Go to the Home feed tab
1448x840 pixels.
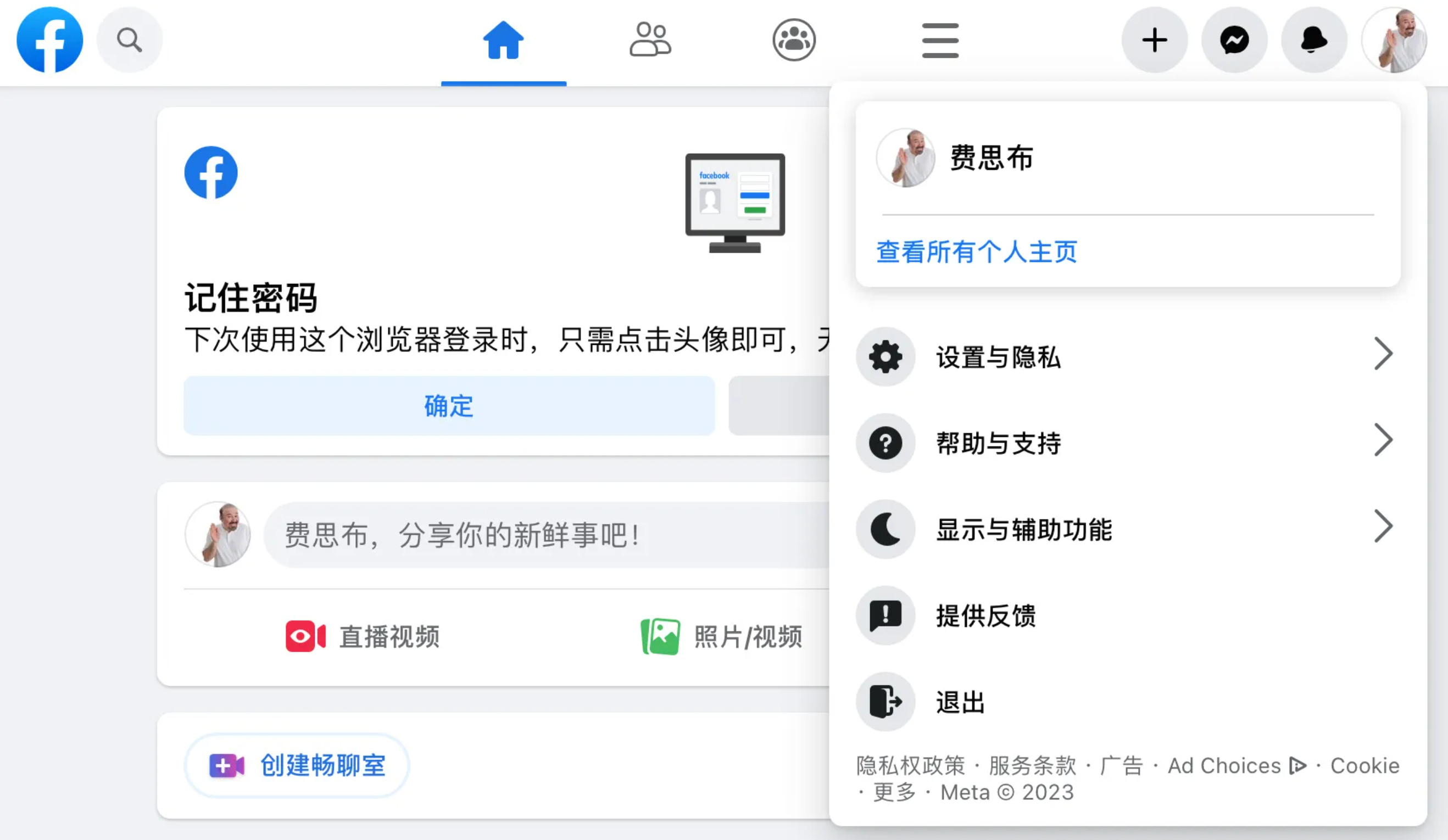503,40
